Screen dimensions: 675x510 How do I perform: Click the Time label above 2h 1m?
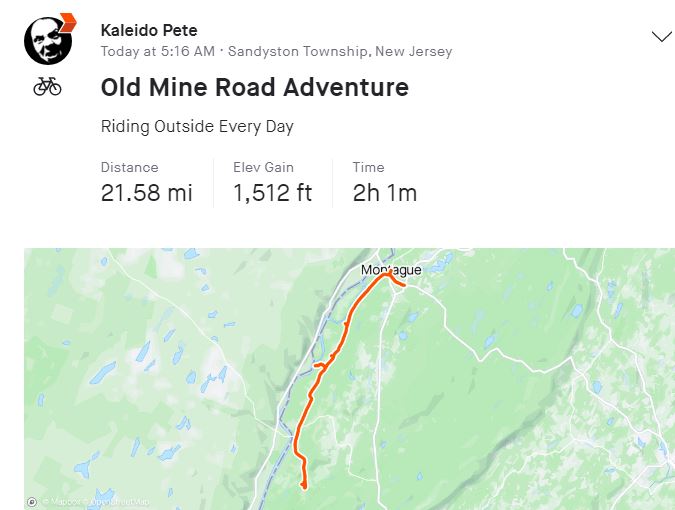[368, 167]
